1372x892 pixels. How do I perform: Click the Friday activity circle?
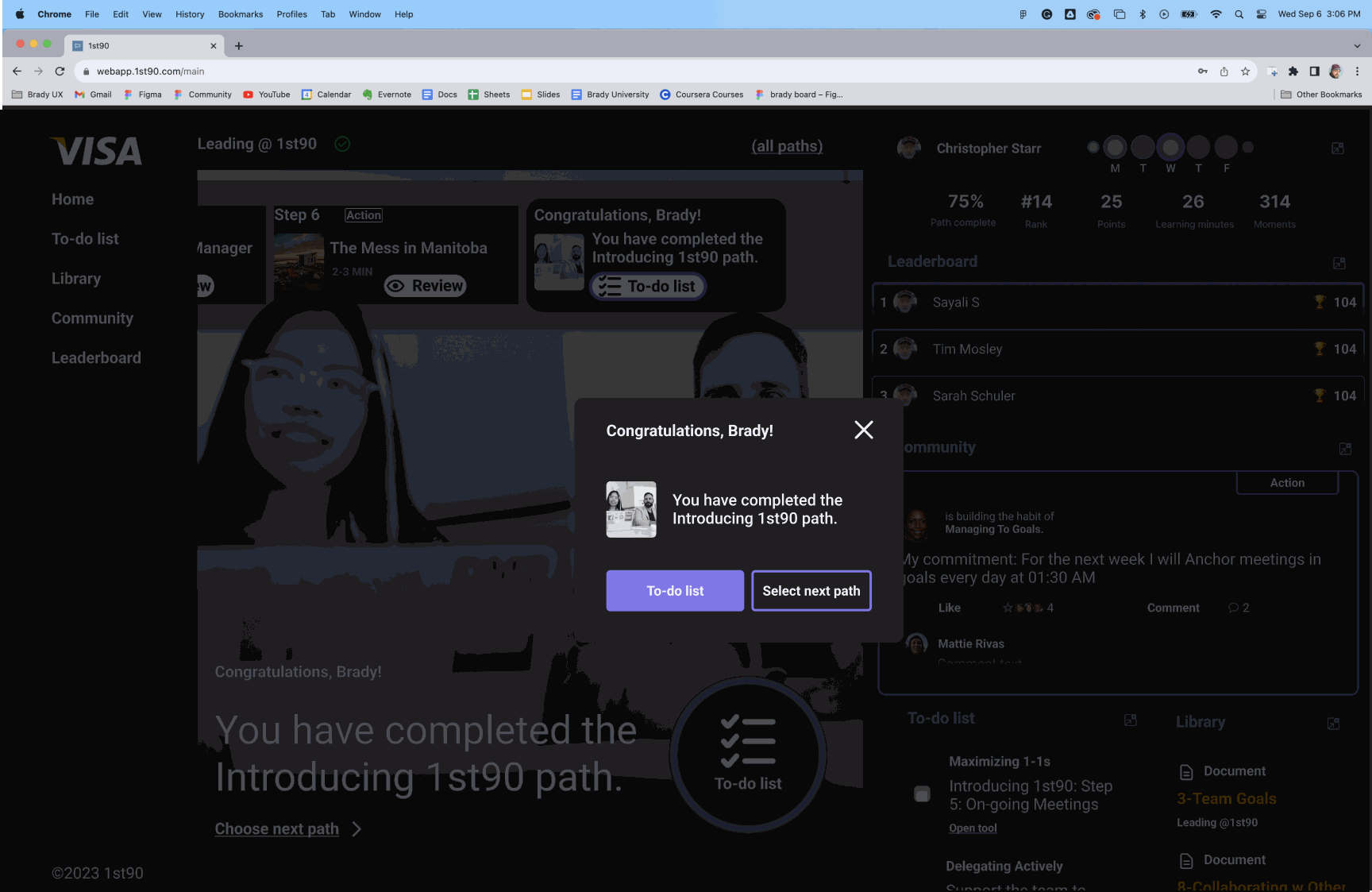pos(1226,148)
